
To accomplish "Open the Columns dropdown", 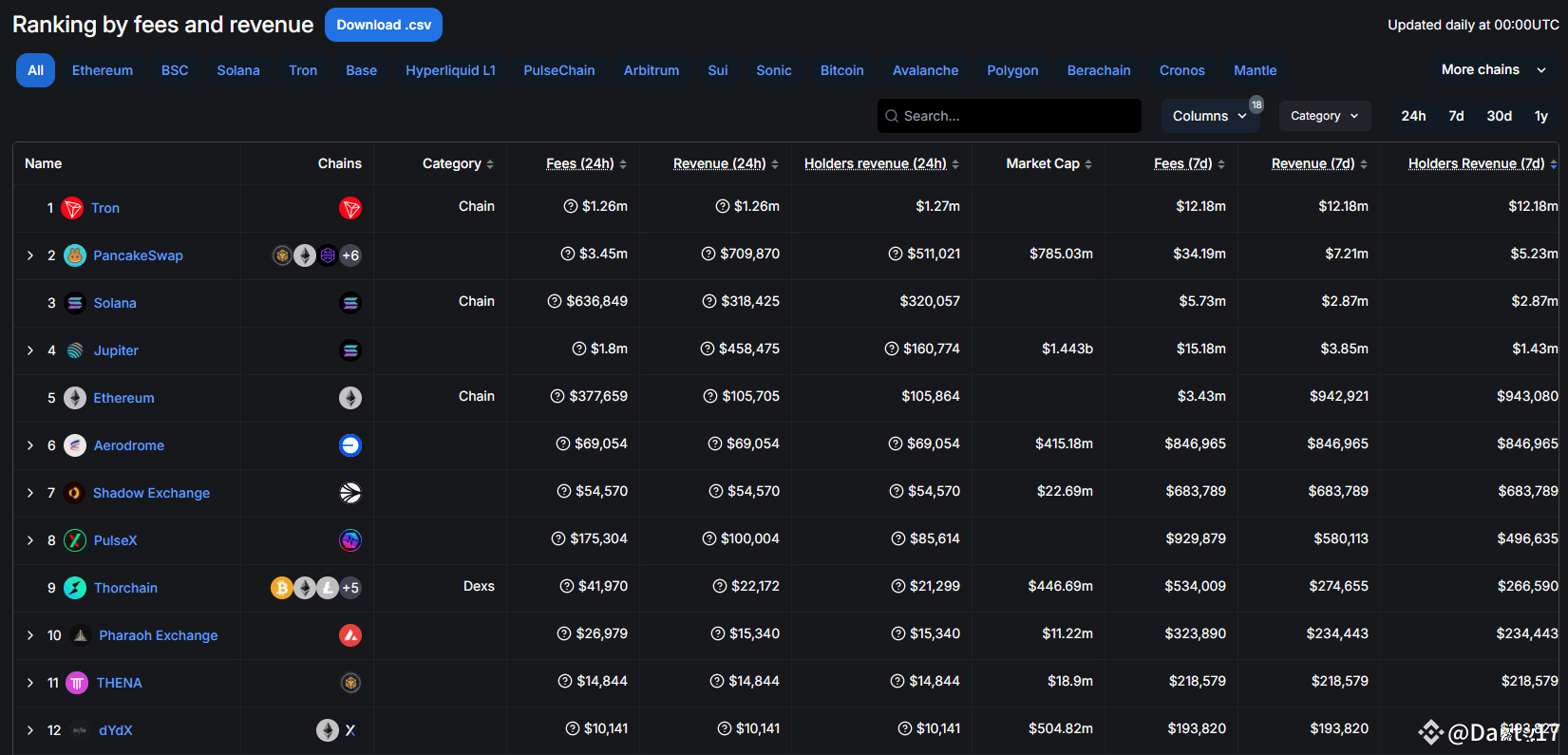I will [x=1210, y=116].
